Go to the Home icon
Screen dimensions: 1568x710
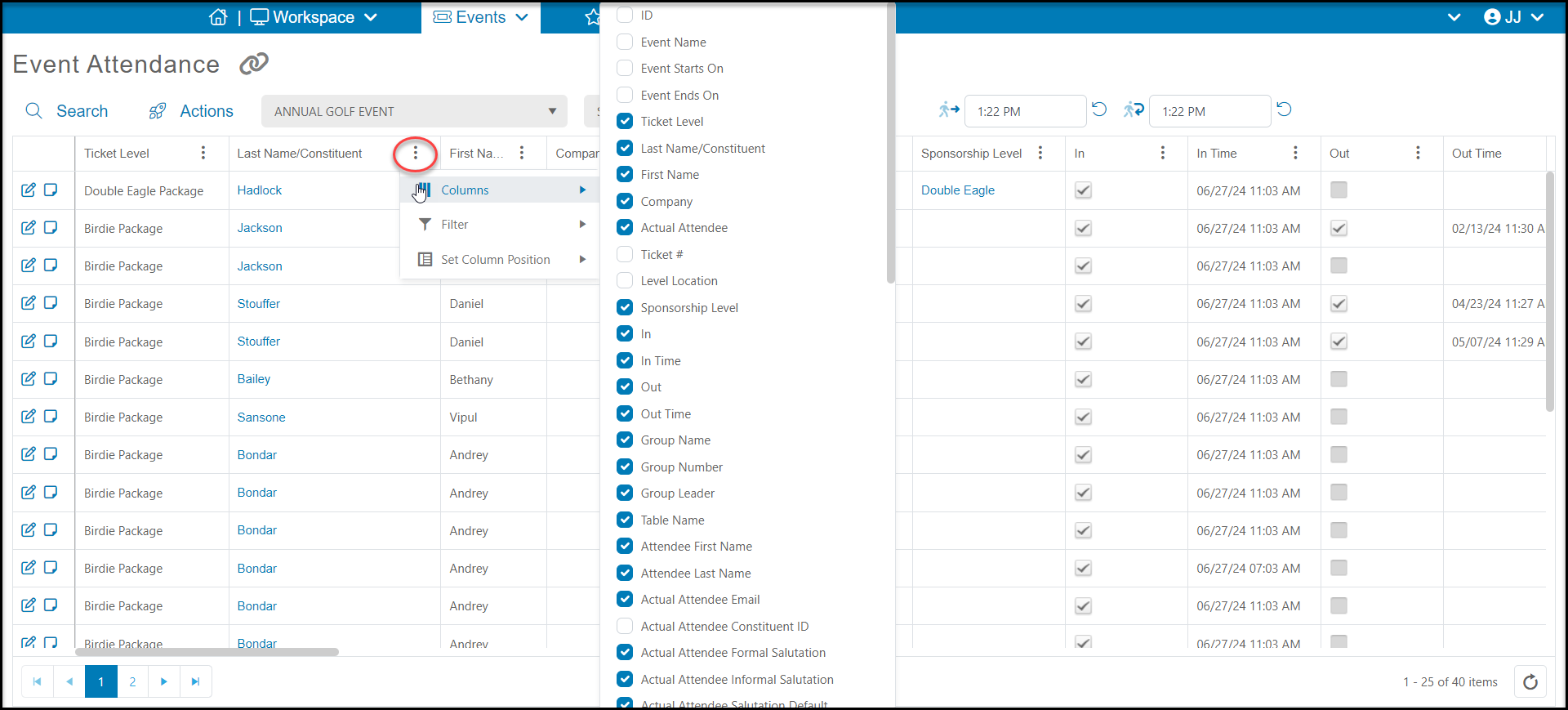[218, 17]
